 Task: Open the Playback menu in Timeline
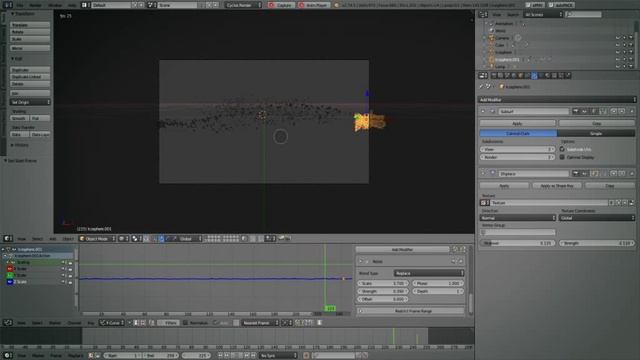(75, 356)
